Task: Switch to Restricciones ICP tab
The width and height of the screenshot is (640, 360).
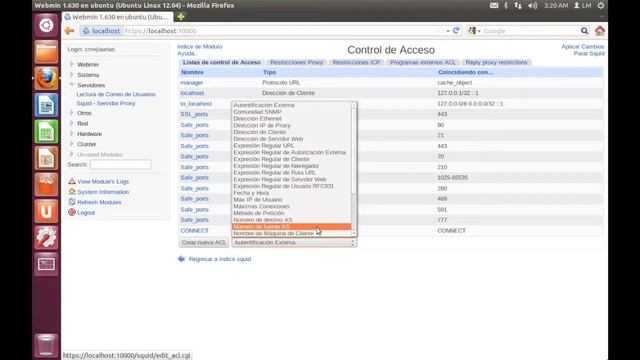Action: coord(356,62)
